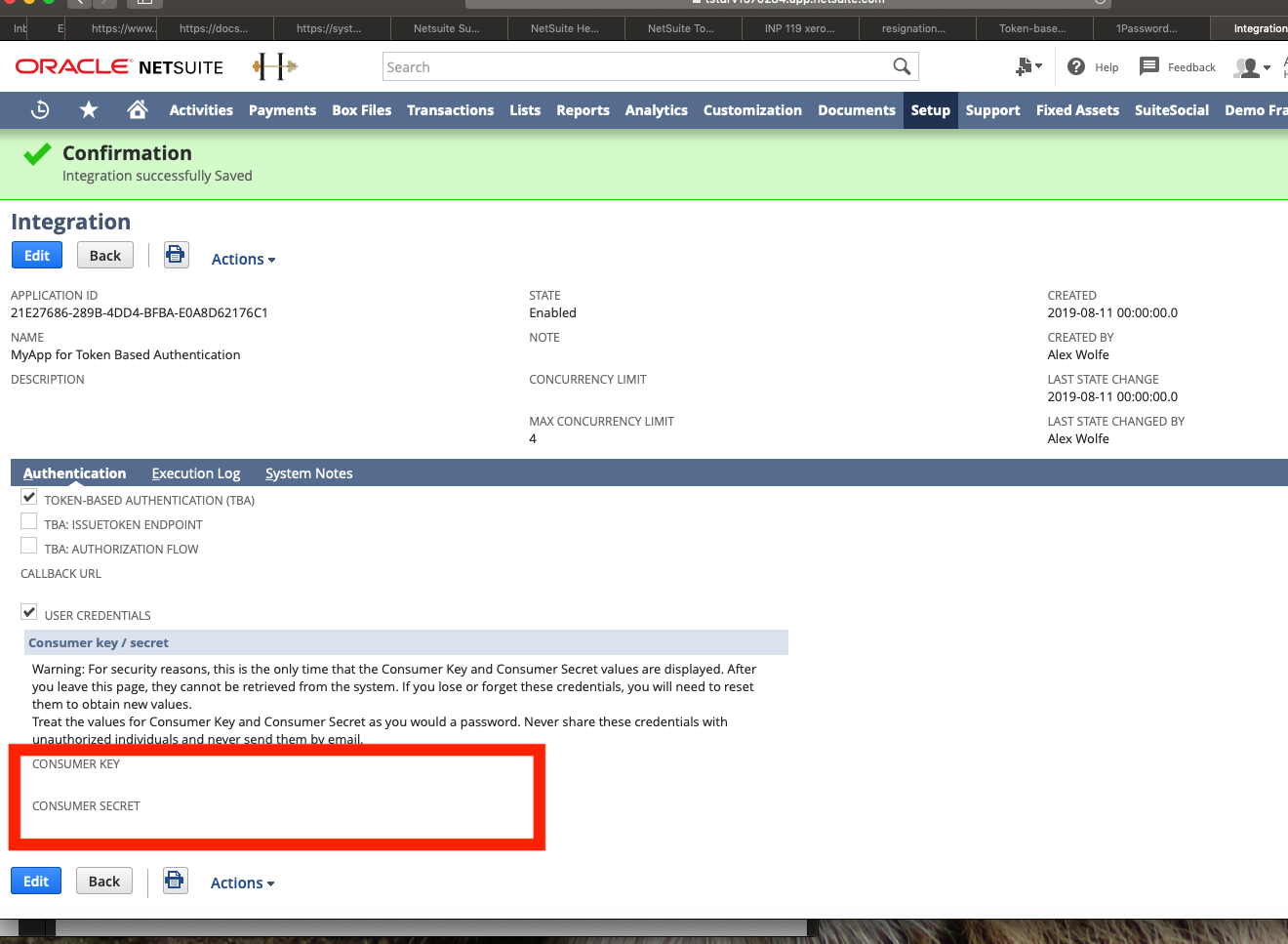Click the Help question mark icon
This screenshot has width=1288, height=944.
tap(1076, 66)
